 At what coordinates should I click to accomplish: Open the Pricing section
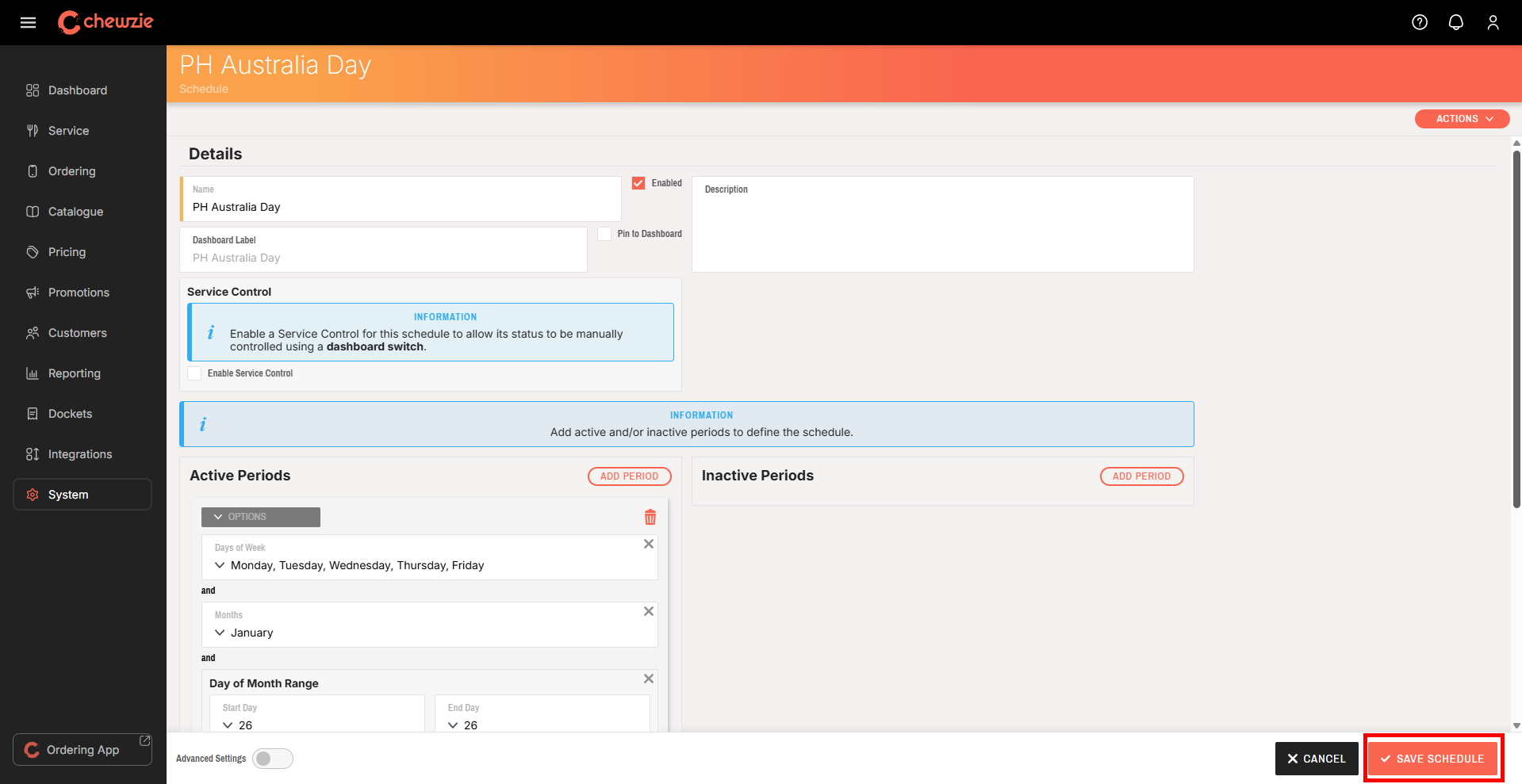(82, 252)
